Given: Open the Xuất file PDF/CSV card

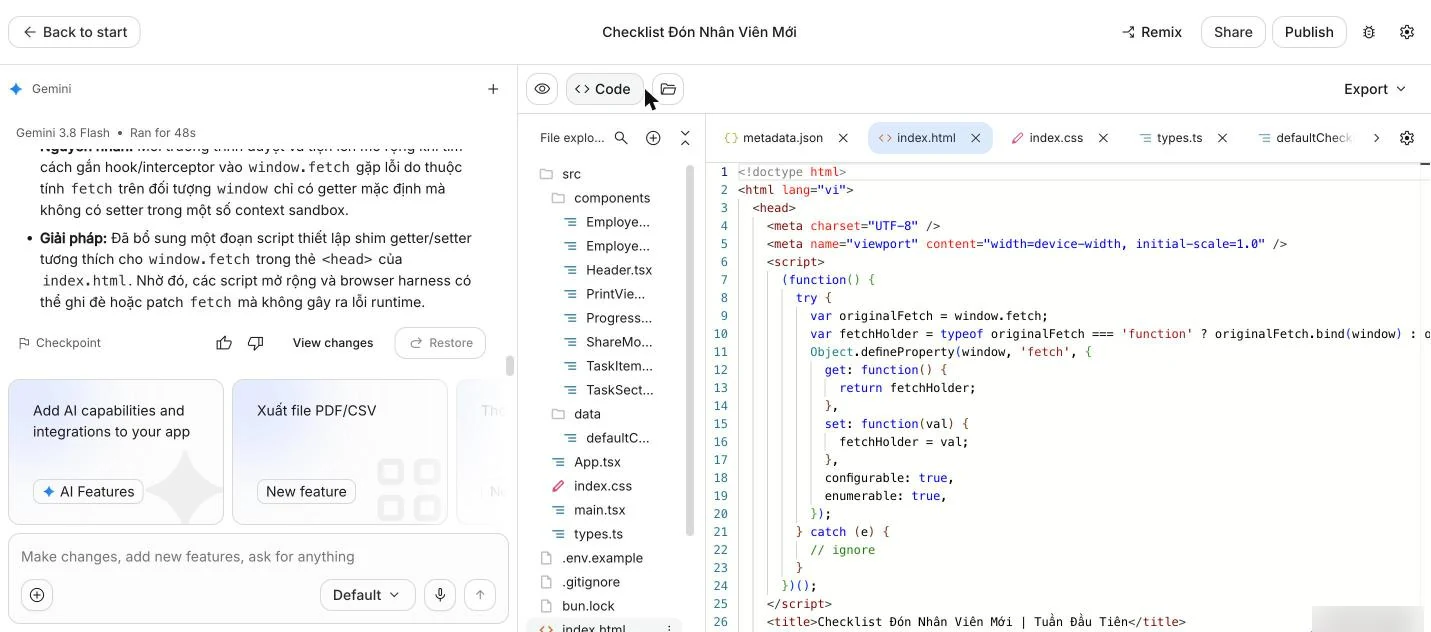Looking at the screenshot, I should click(340, 452).
